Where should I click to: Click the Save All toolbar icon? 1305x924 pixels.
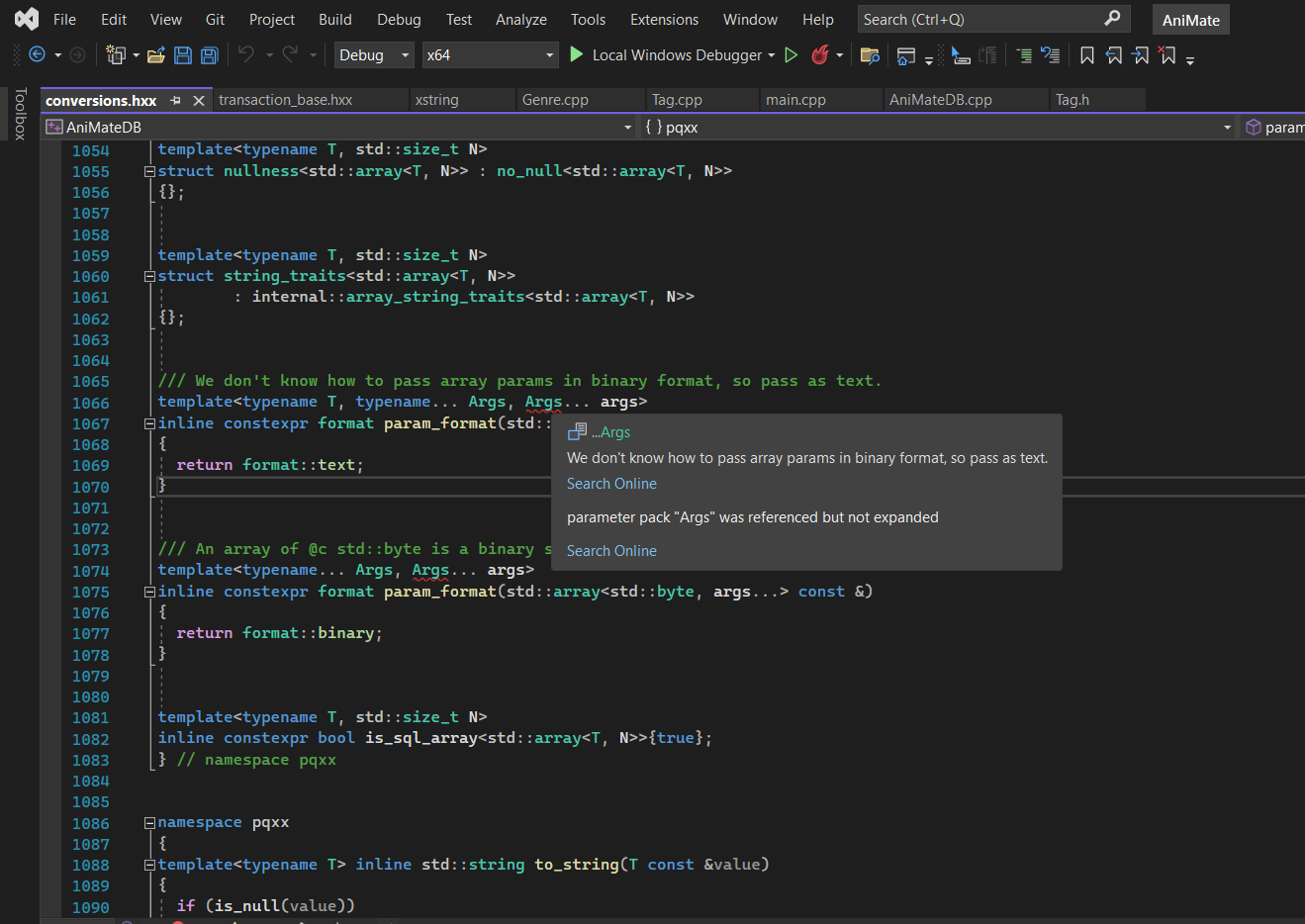point(210,55)
